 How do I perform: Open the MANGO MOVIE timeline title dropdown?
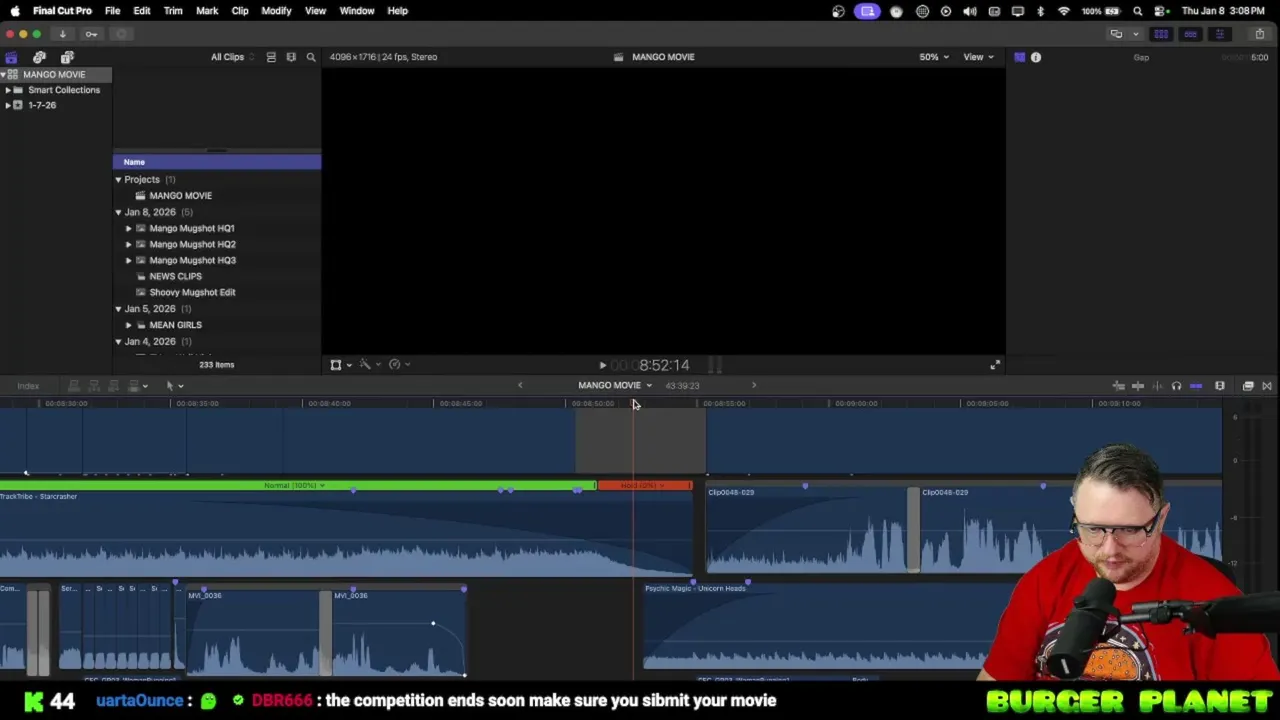tap(614, 385)
